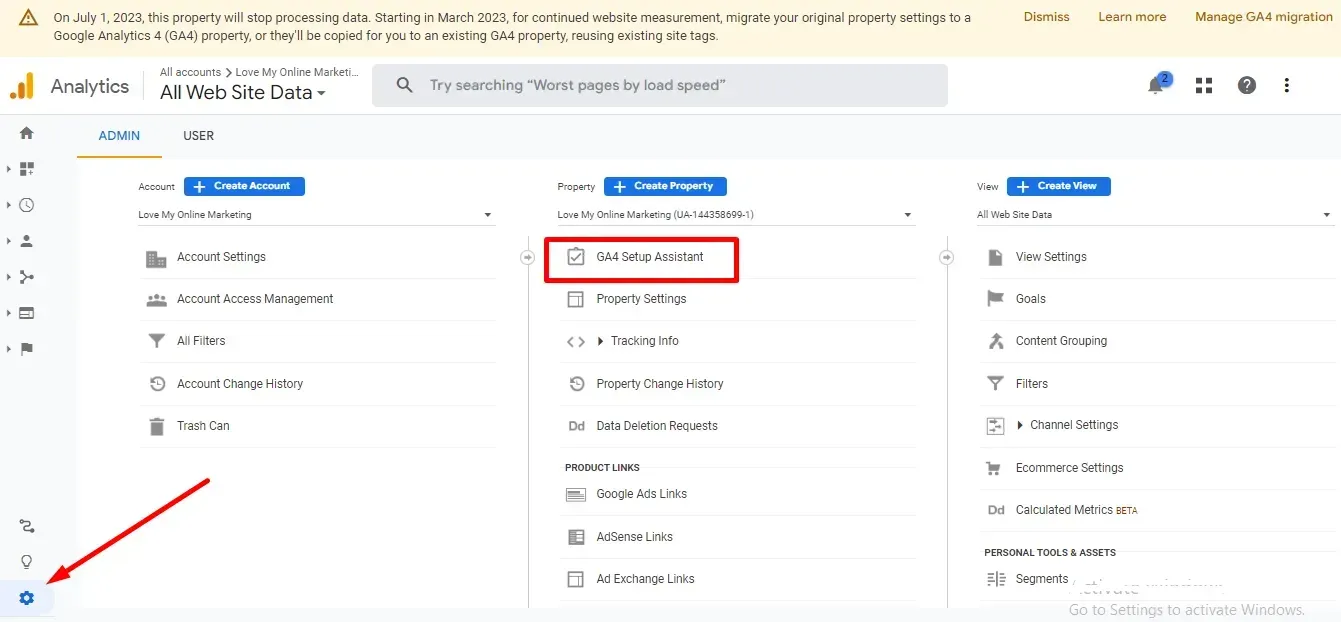Dismiss the migration warning banner
This screenshot has width=1341, height=622.
coord(1047,17)
